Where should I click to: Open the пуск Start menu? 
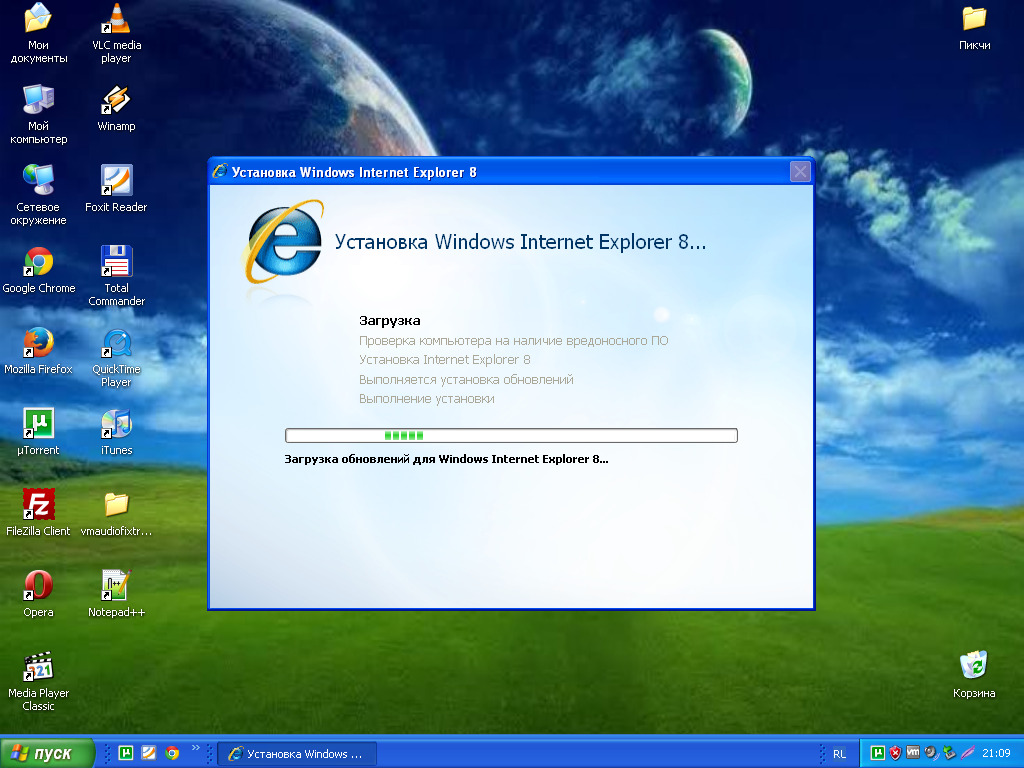(x=47, y=753)
